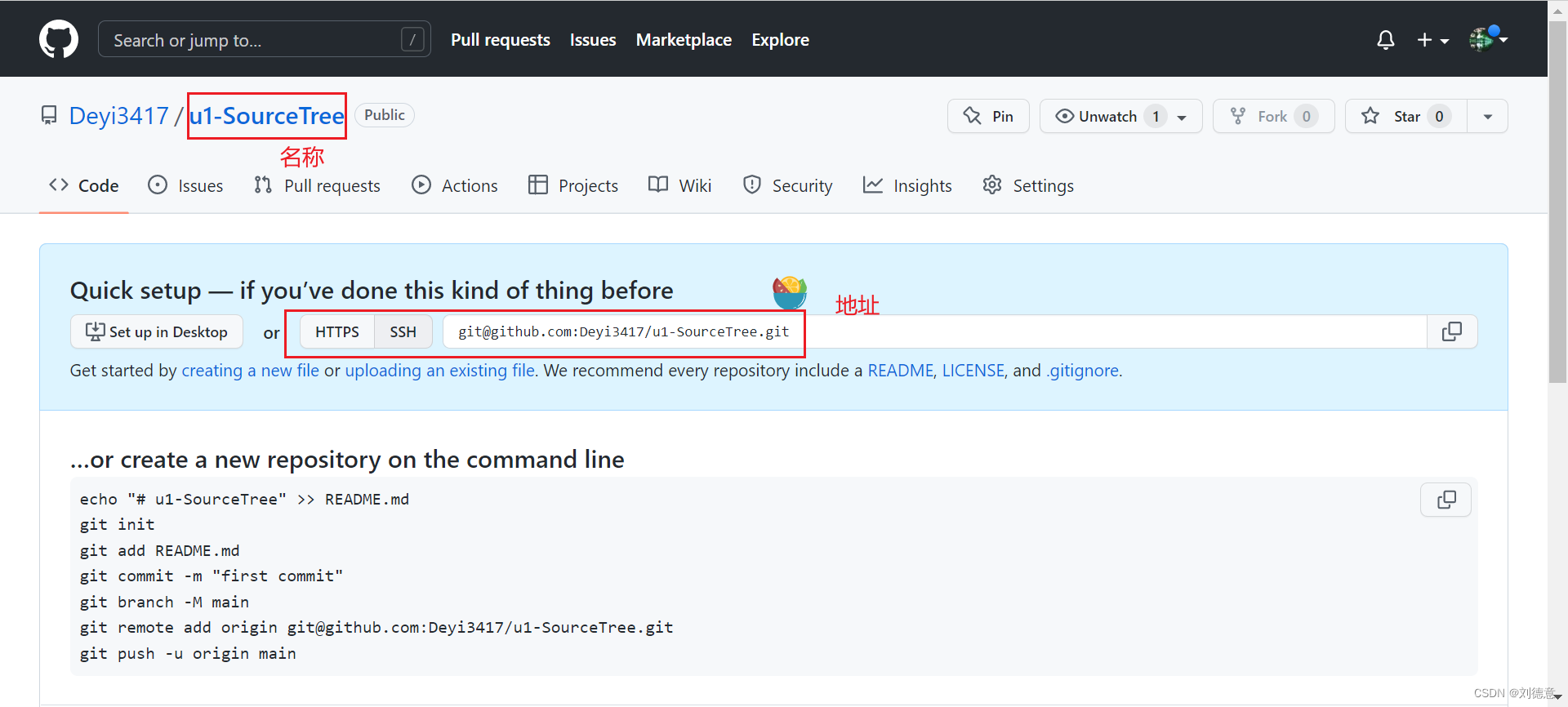
Task: Click the Quick setup heading
Action: [x=372, y=291]
